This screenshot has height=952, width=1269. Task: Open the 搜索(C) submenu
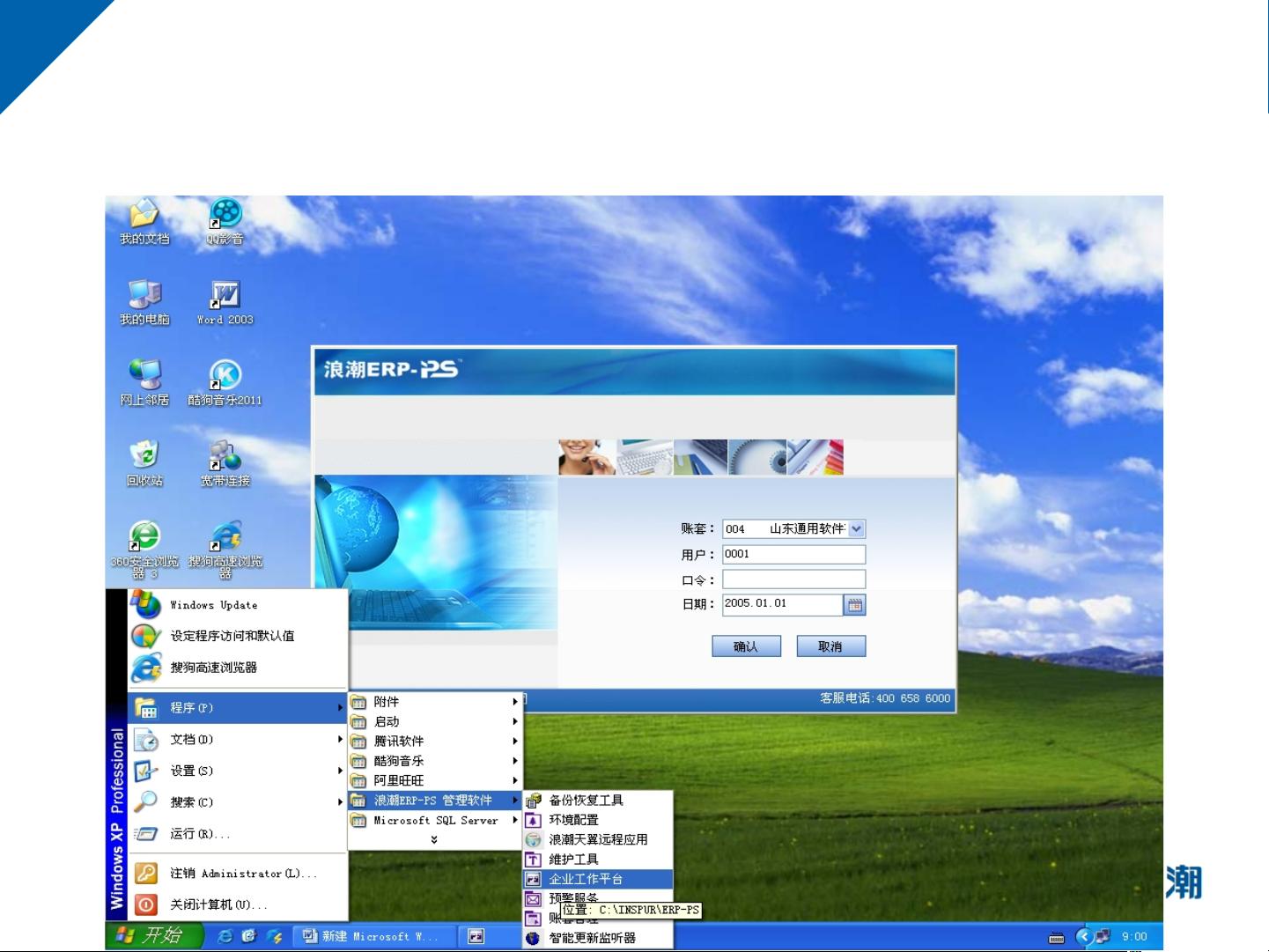(x=238, y=802)
